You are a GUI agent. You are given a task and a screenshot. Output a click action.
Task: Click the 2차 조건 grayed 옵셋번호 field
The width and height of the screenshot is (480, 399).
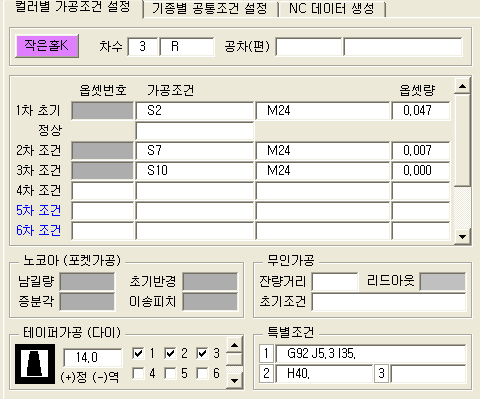103,151
